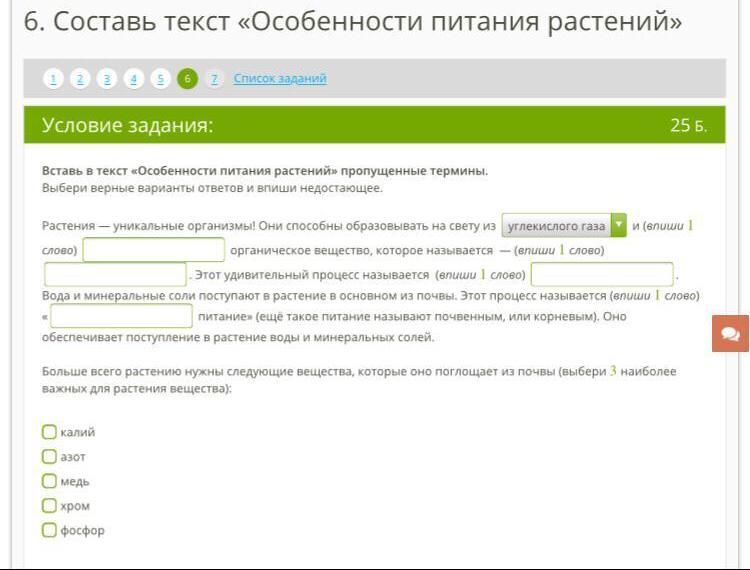The image size is (750, 570).
Task: Open the углекислого газа combo box
Action: click(x=556, y=226)
